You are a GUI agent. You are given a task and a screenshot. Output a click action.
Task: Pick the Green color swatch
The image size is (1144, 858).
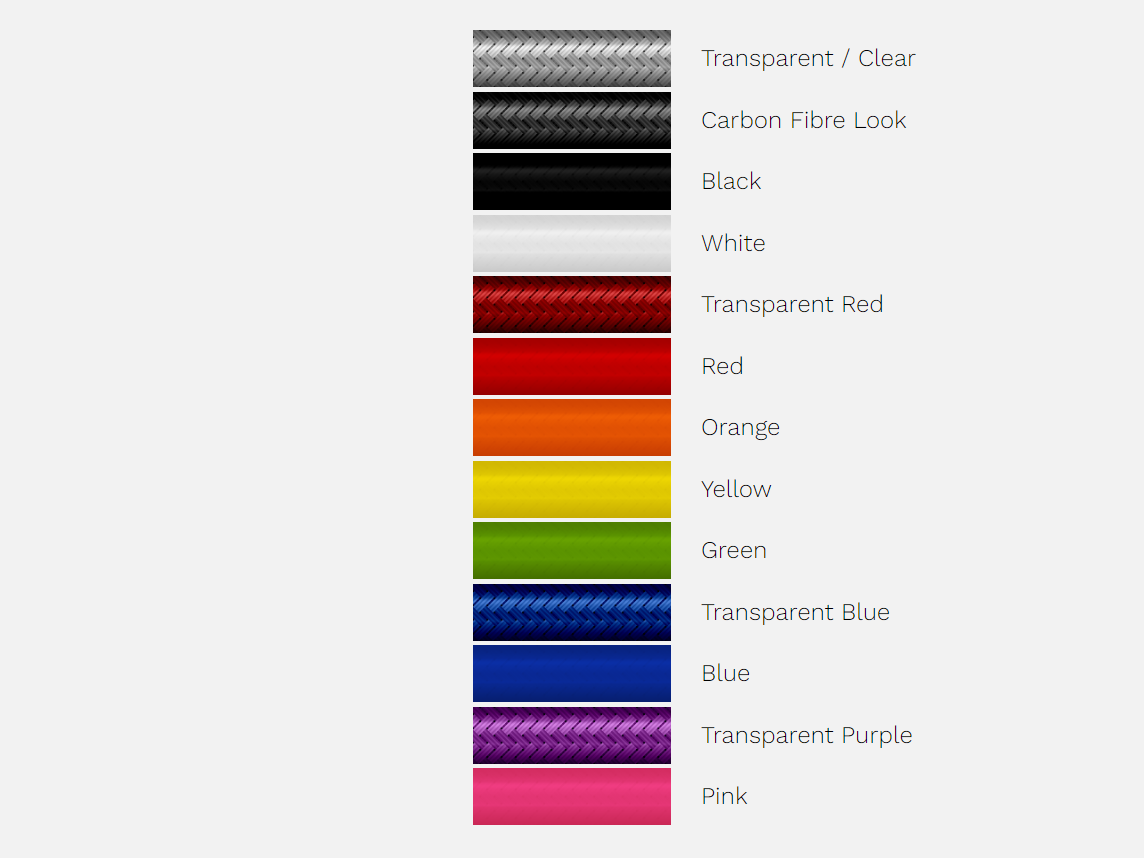coord(571,550)
